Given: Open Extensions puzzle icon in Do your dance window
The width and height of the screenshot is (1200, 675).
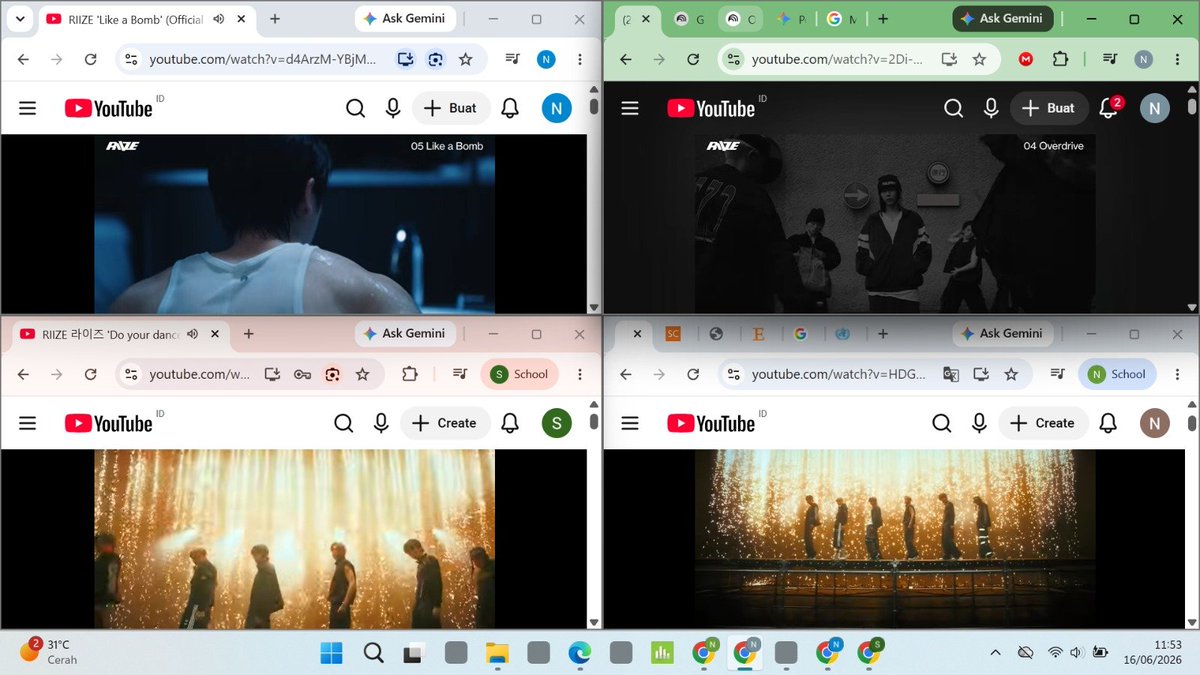Looking at the screenshot, I should 409,374.
